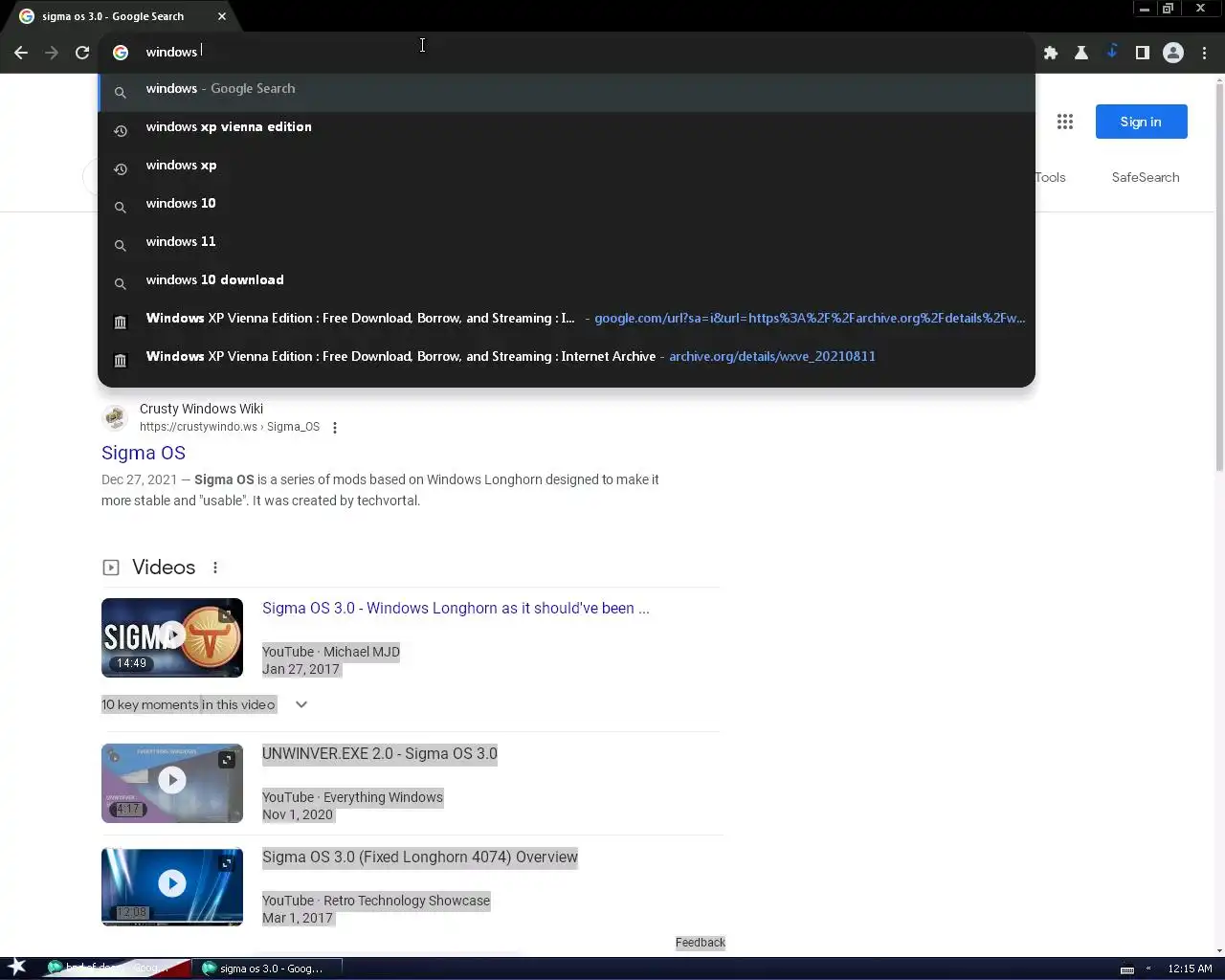Open 'Sigma OS 3.0 - Windows Longhorn' video link

(456, 609)
